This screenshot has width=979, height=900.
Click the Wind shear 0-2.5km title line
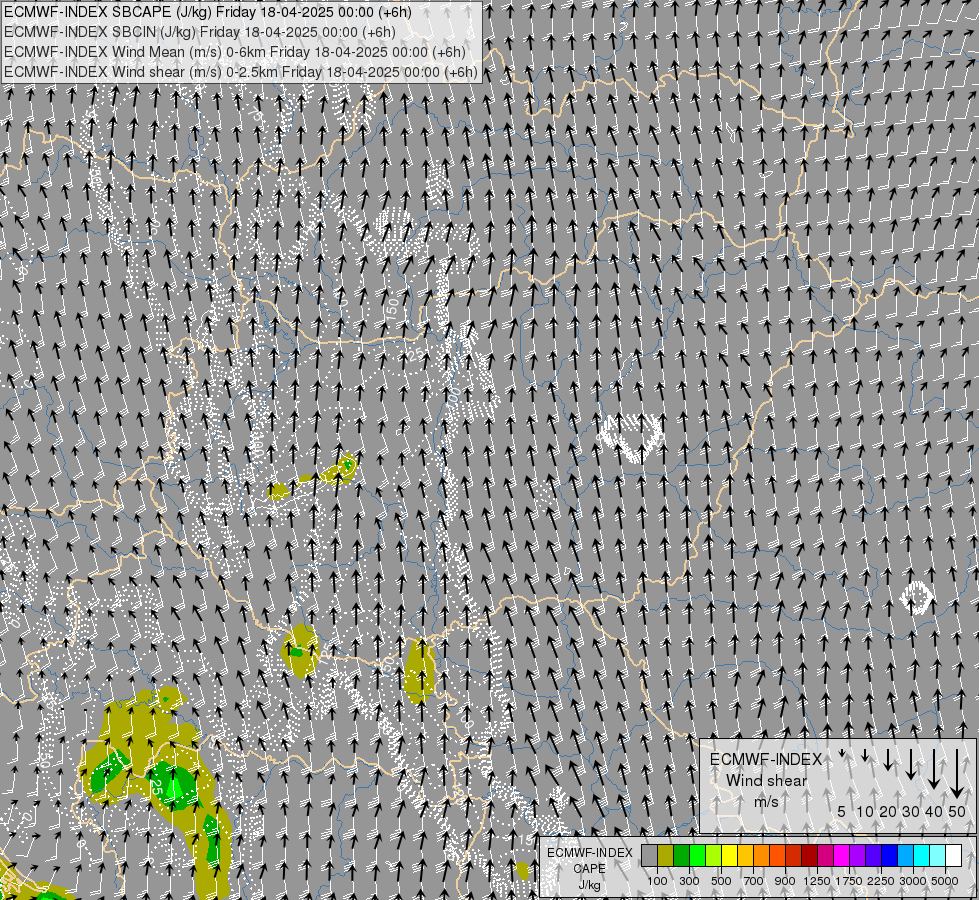(240, 72)
